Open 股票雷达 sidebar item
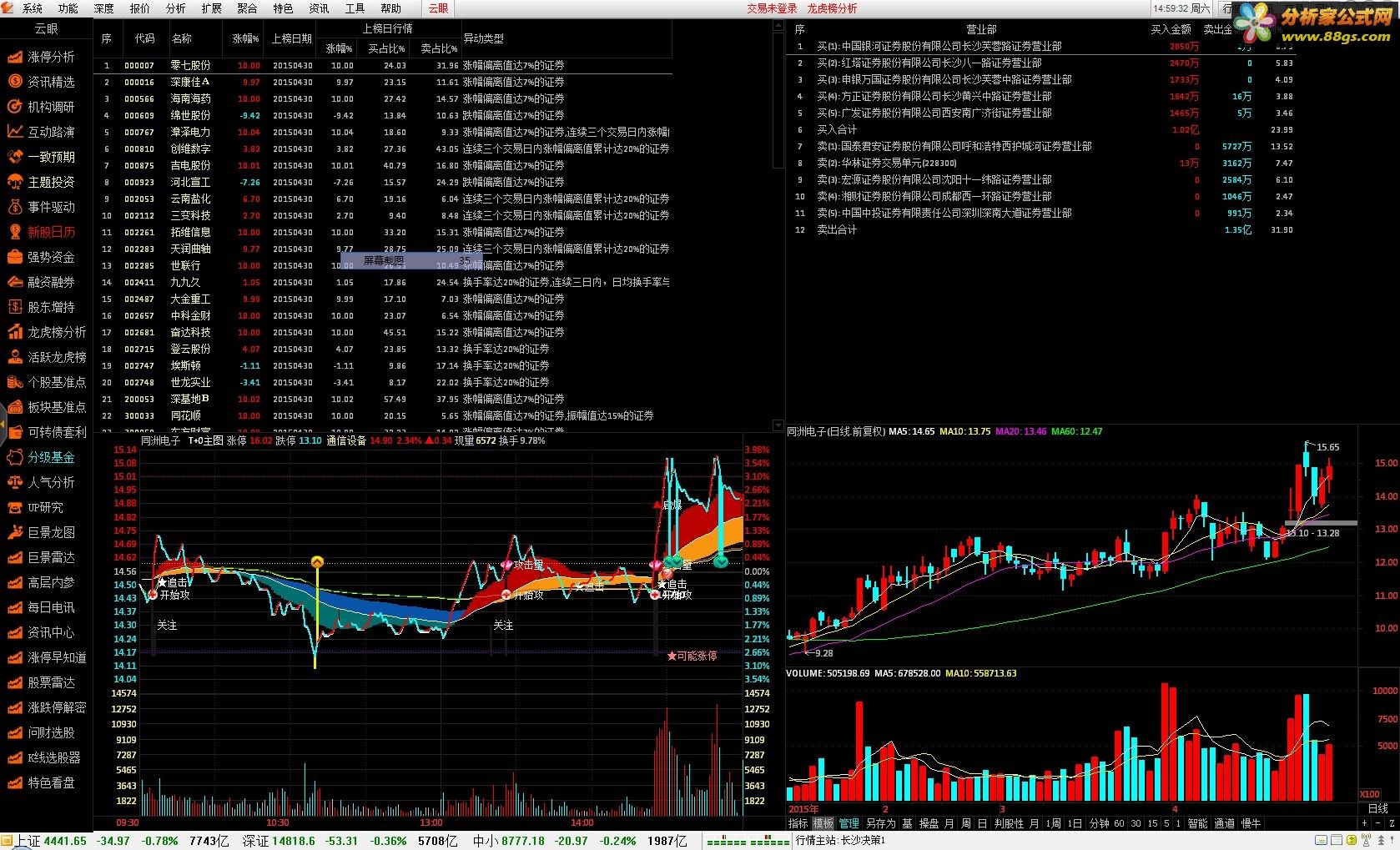The width and height of the screenshot is (1400, 850). [x=42, y=682]
